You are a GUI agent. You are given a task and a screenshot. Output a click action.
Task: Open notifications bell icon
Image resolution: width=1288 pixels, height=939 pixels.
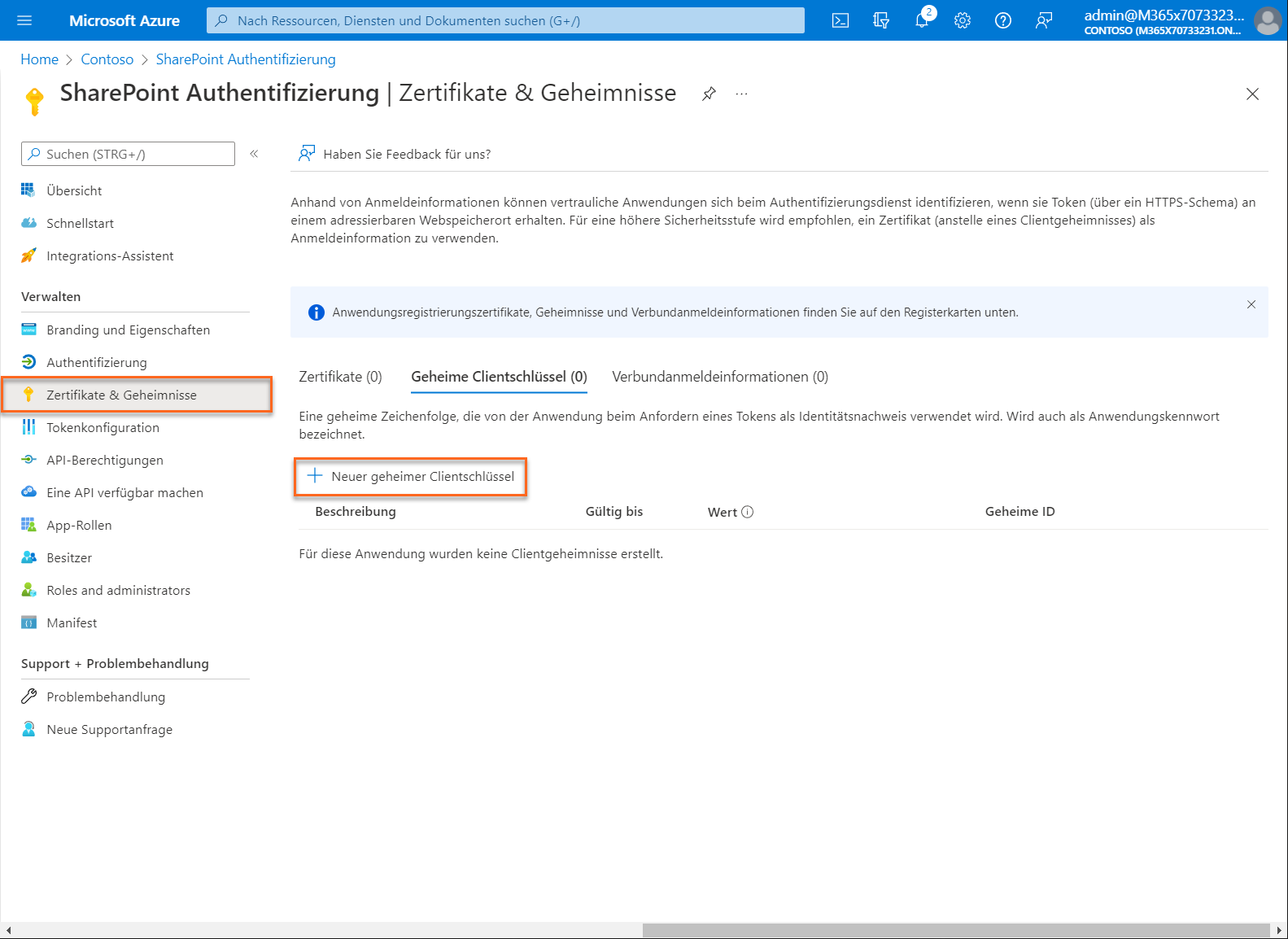click(x=922, y=20)
